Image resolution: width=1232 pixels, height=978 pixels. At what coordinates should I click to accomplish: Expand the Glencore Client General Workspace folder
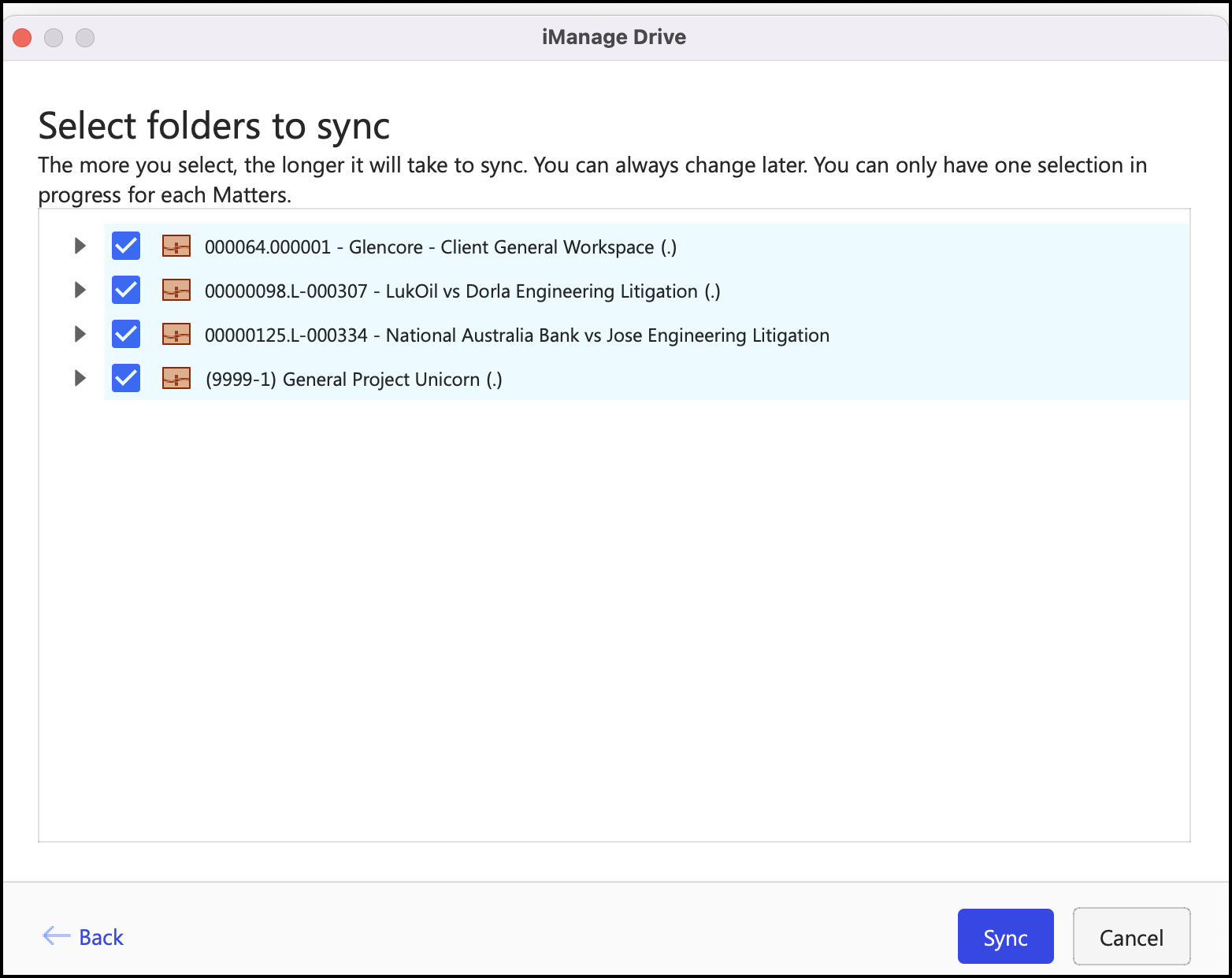coord(80,246)
